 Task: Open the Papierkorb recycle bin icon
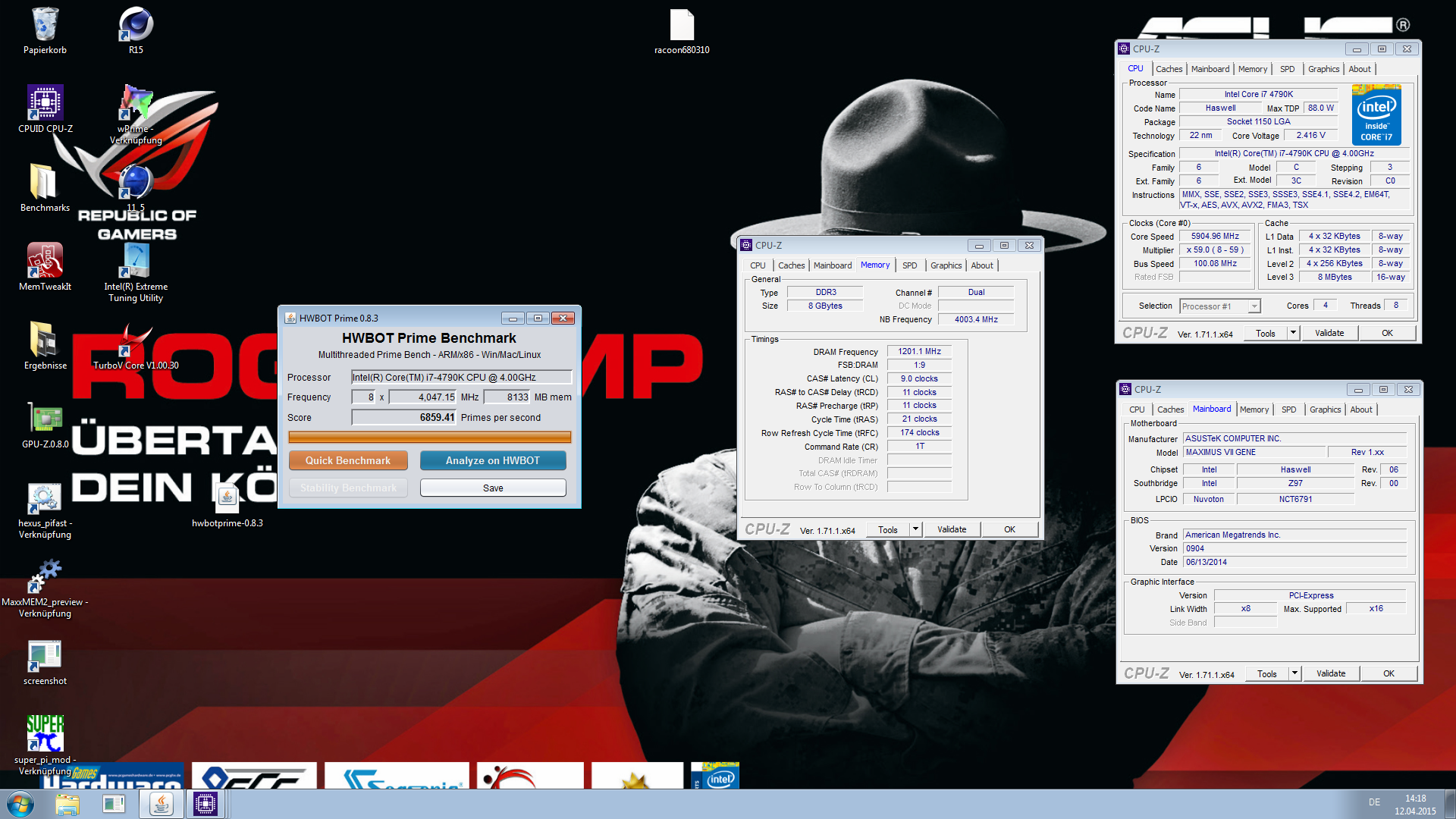[x=45, y=31]
